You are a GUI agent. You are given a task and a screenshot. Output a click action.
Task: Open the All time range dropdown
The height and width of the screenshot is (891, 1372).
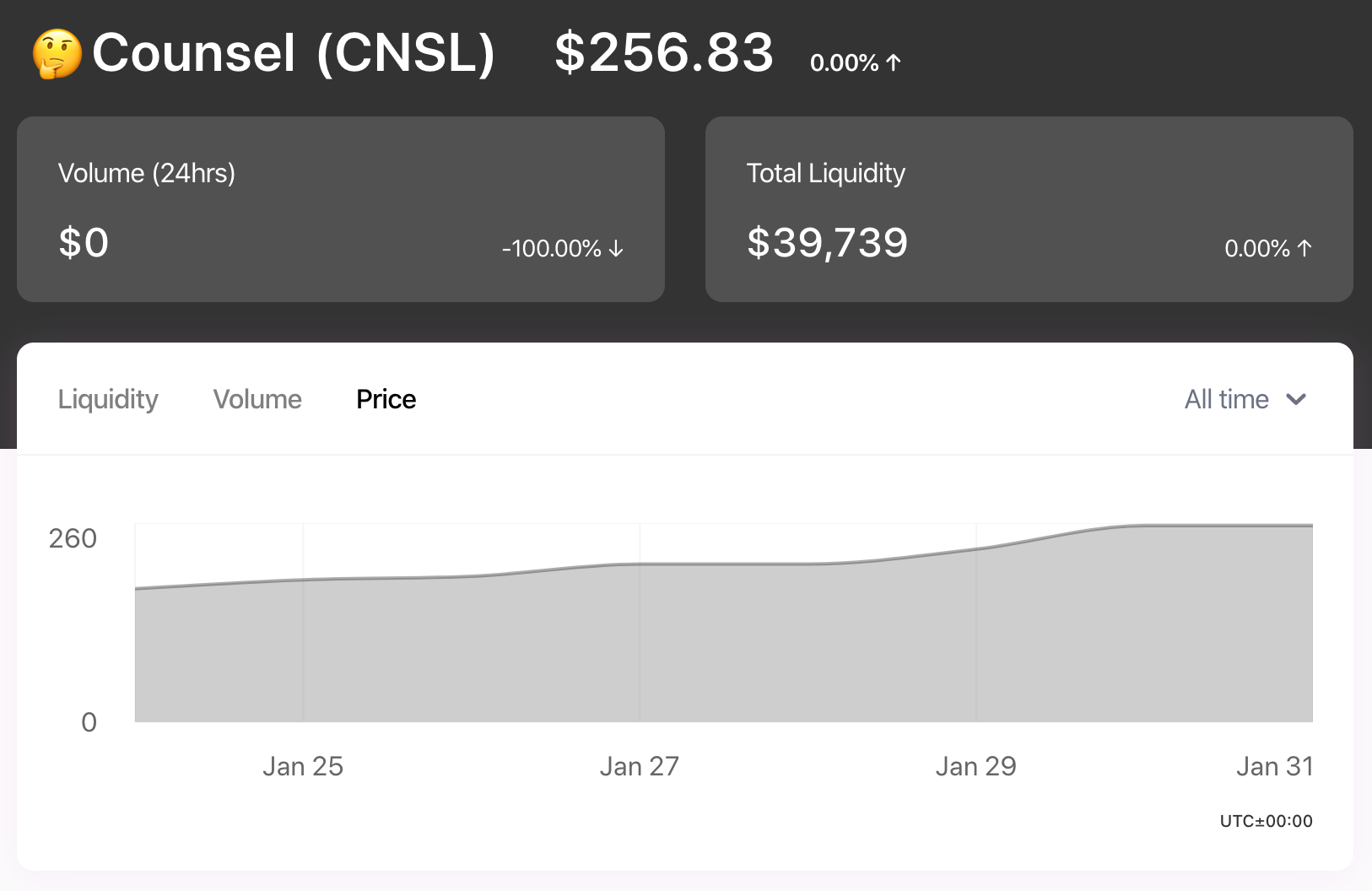tap(1228, 399)
